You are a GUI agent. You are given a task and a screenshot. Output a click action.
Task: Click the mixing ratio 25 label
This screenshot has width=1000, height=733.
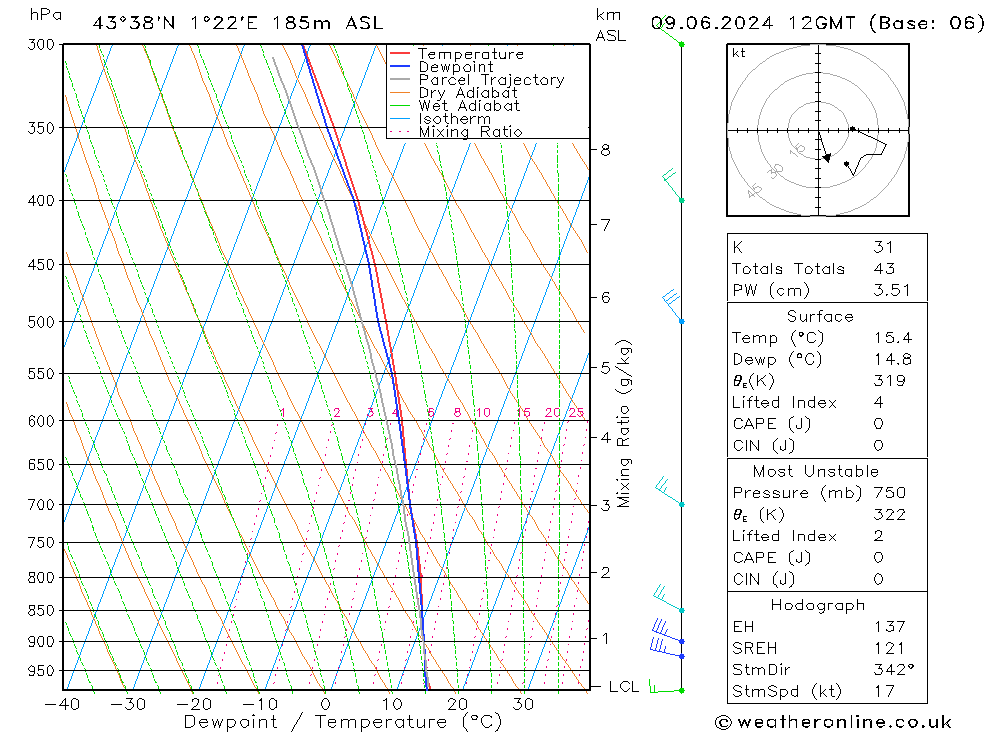tap(577, 413)
